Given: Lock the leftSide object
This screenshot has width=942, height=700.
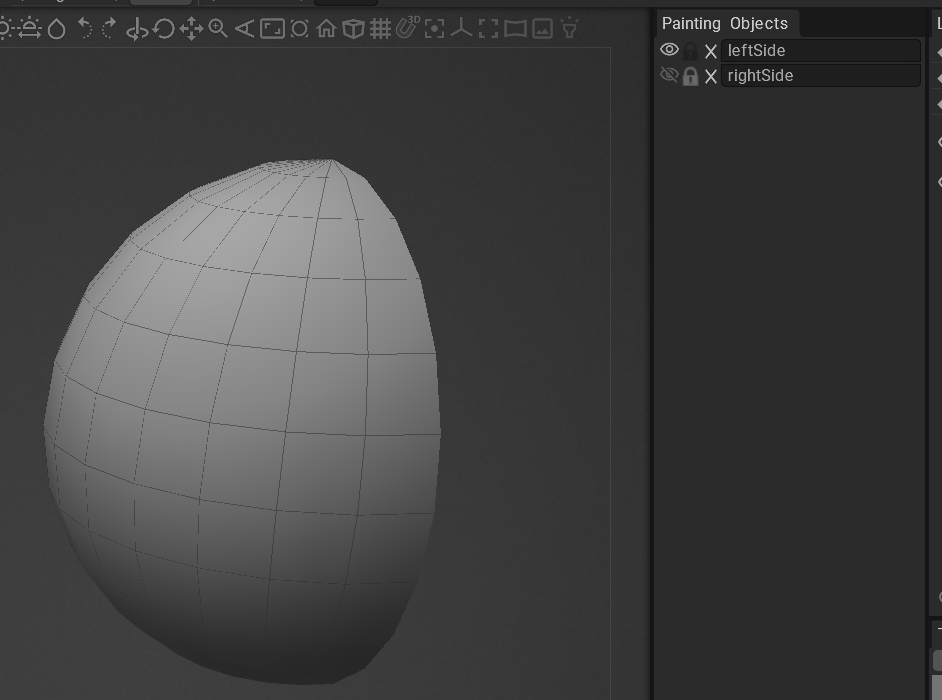Looking at the screenshot, I should pos(690,51).
